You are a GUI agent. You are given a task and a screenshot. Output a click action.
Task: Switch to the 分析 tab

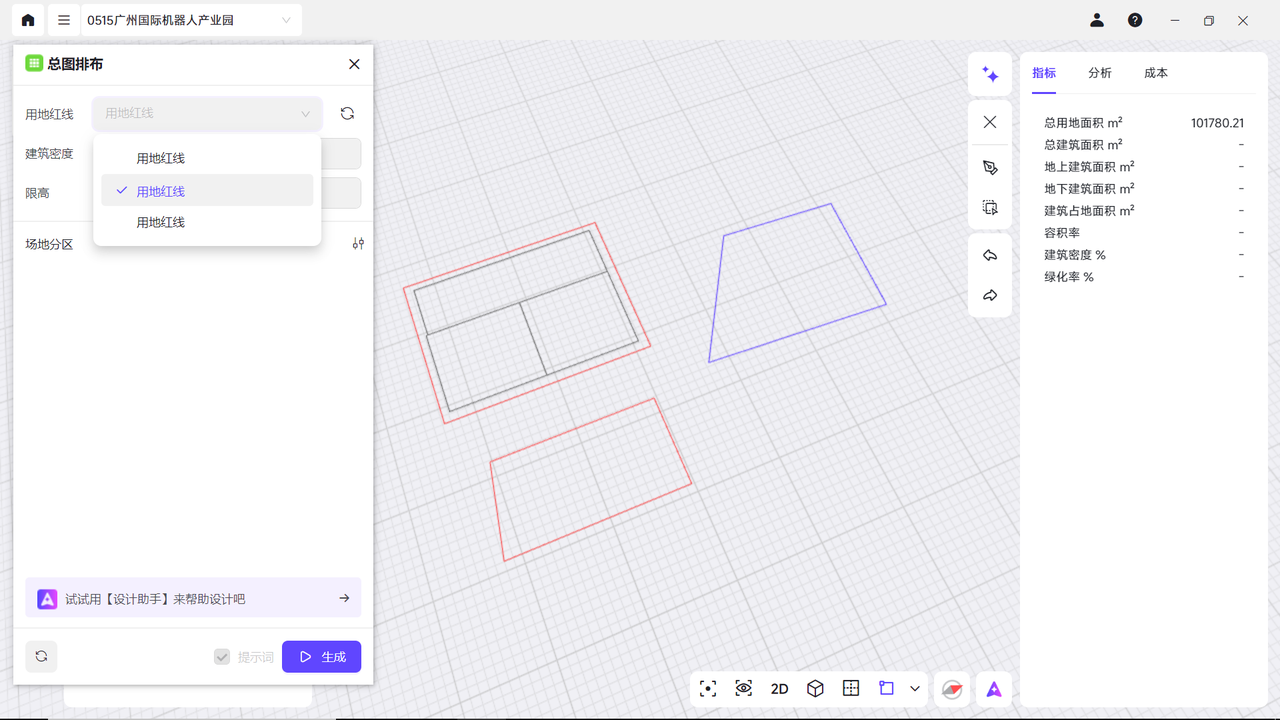[1099, 73]
